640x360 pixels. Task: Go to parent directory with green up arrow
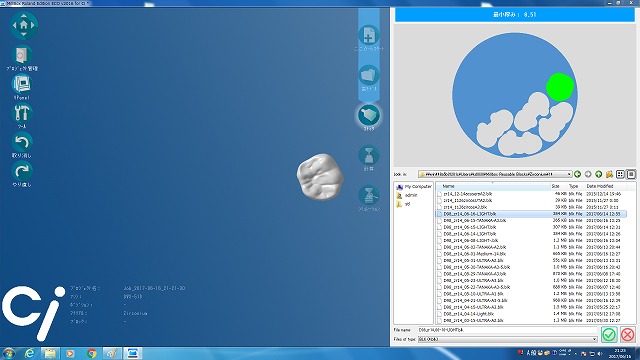[x=599, y=174]
